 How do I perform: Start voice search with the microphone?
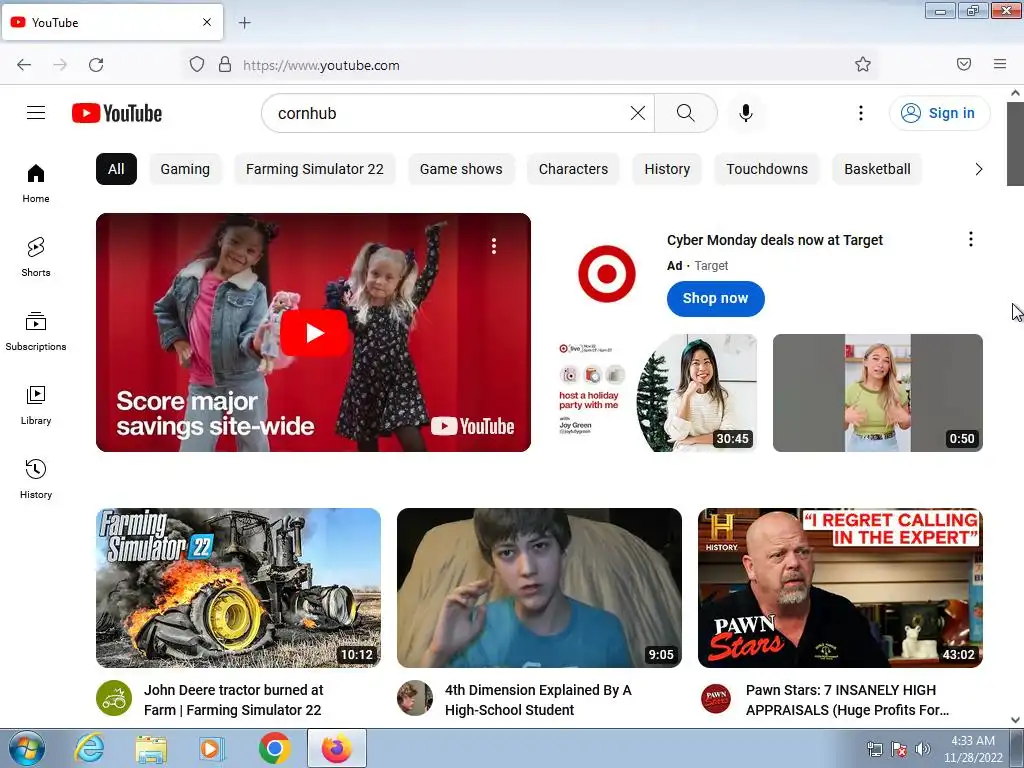click(746, 113)
